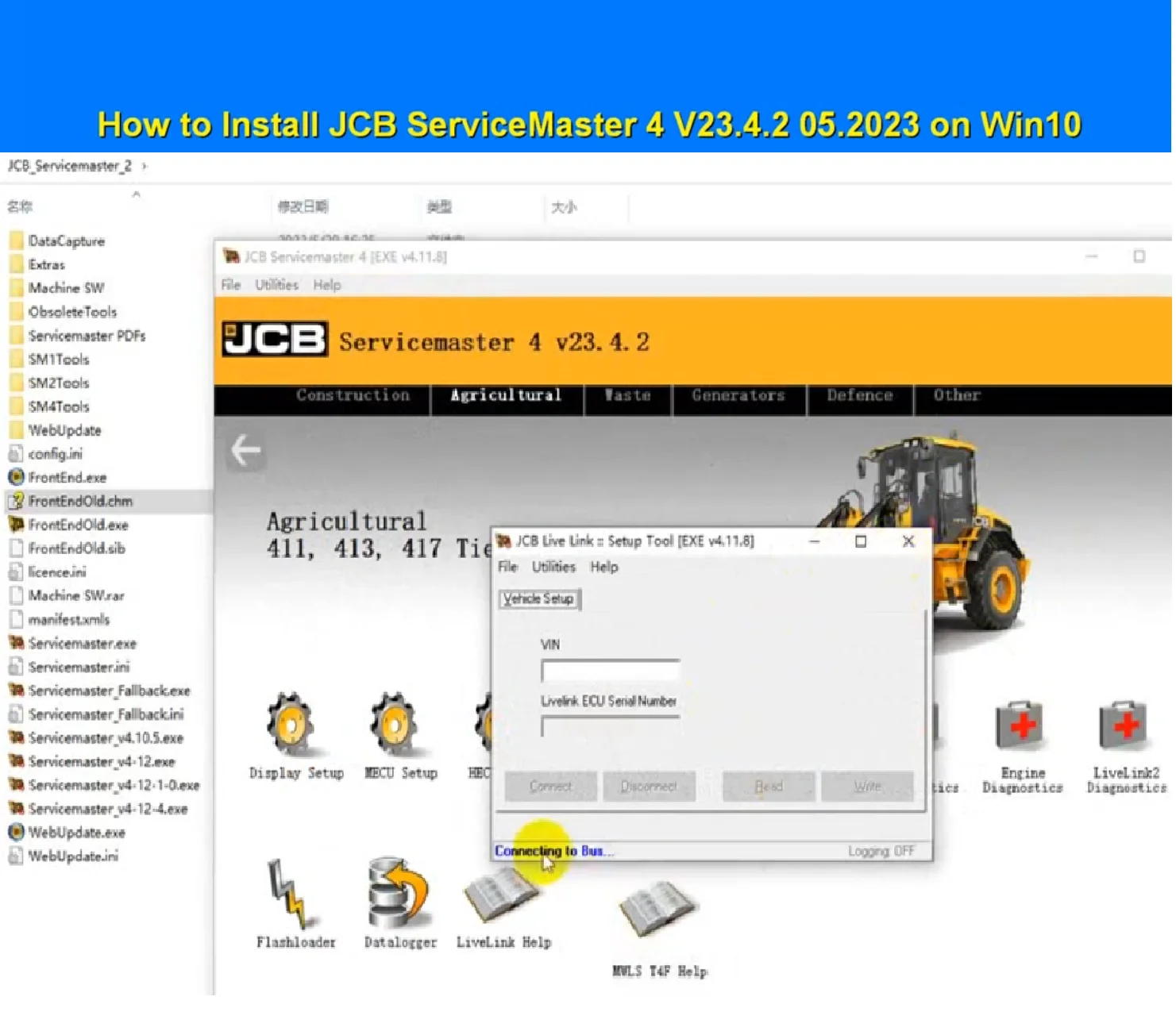1176x1012 pixels.
Task: Click the JCB logo in banner
Action: click(275, 341)
